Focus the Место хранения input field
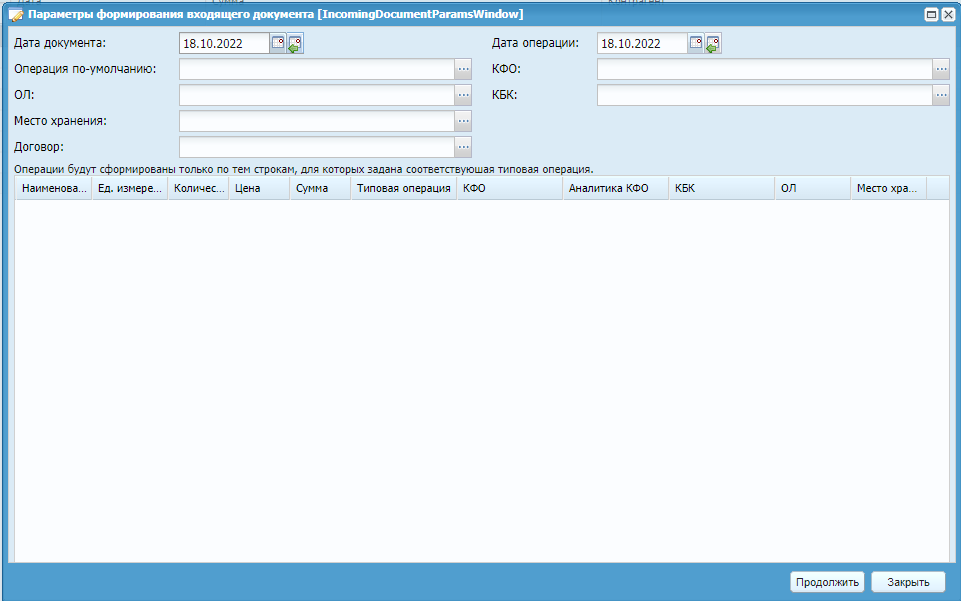 317,121
